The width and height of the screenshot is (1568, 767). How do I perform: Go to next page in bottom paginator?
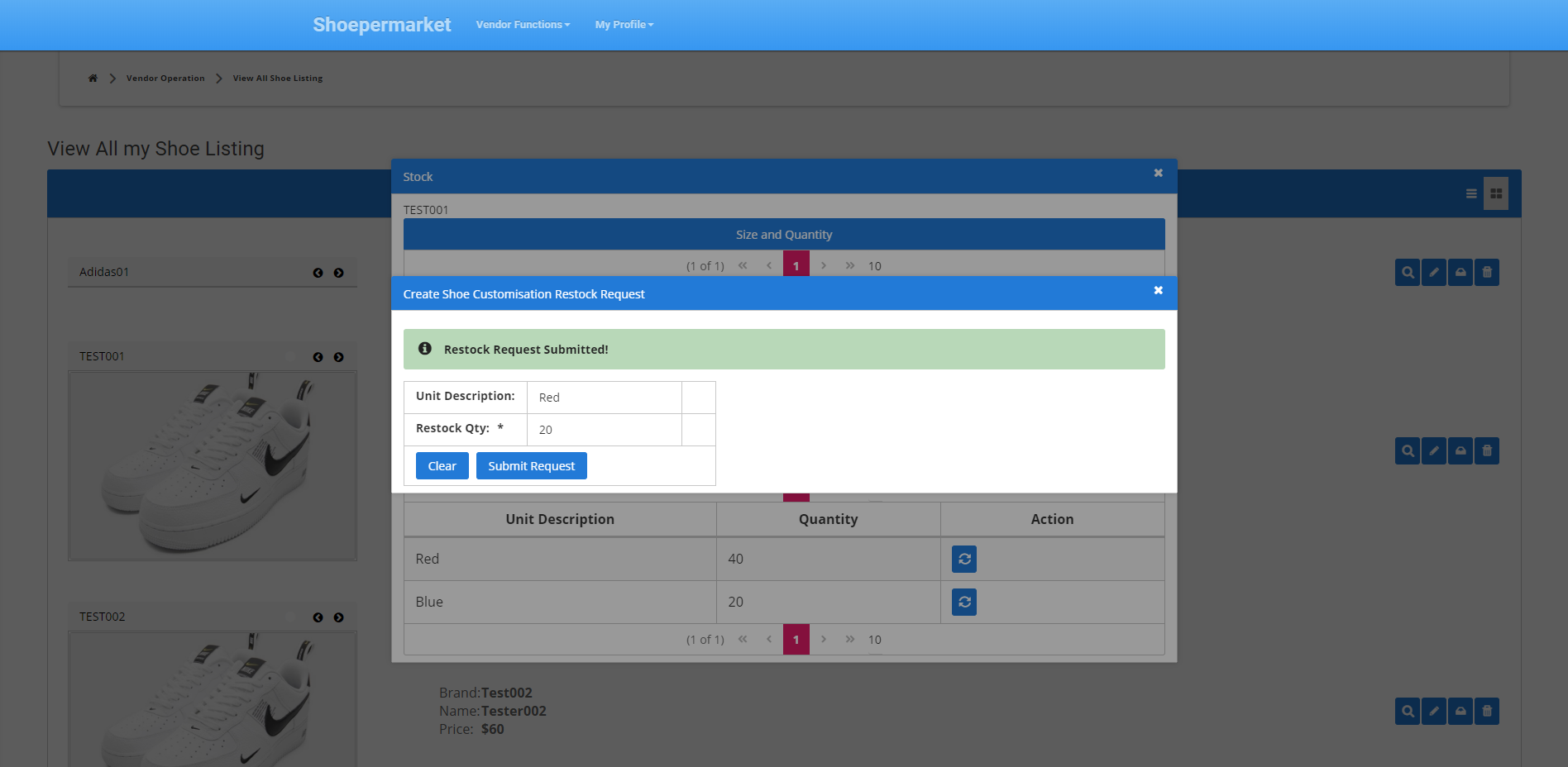coord(824,639)
